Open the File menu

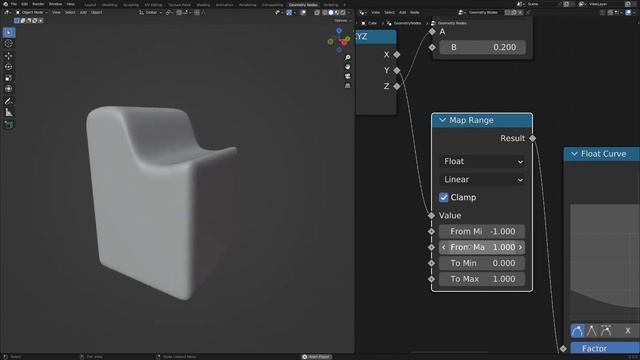[x=14, y=4]
